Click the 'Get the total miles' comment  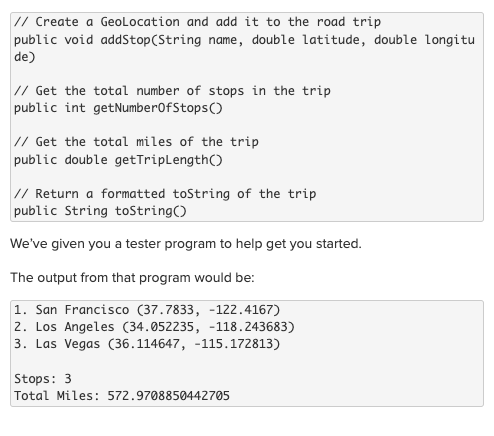pos(136,142)
